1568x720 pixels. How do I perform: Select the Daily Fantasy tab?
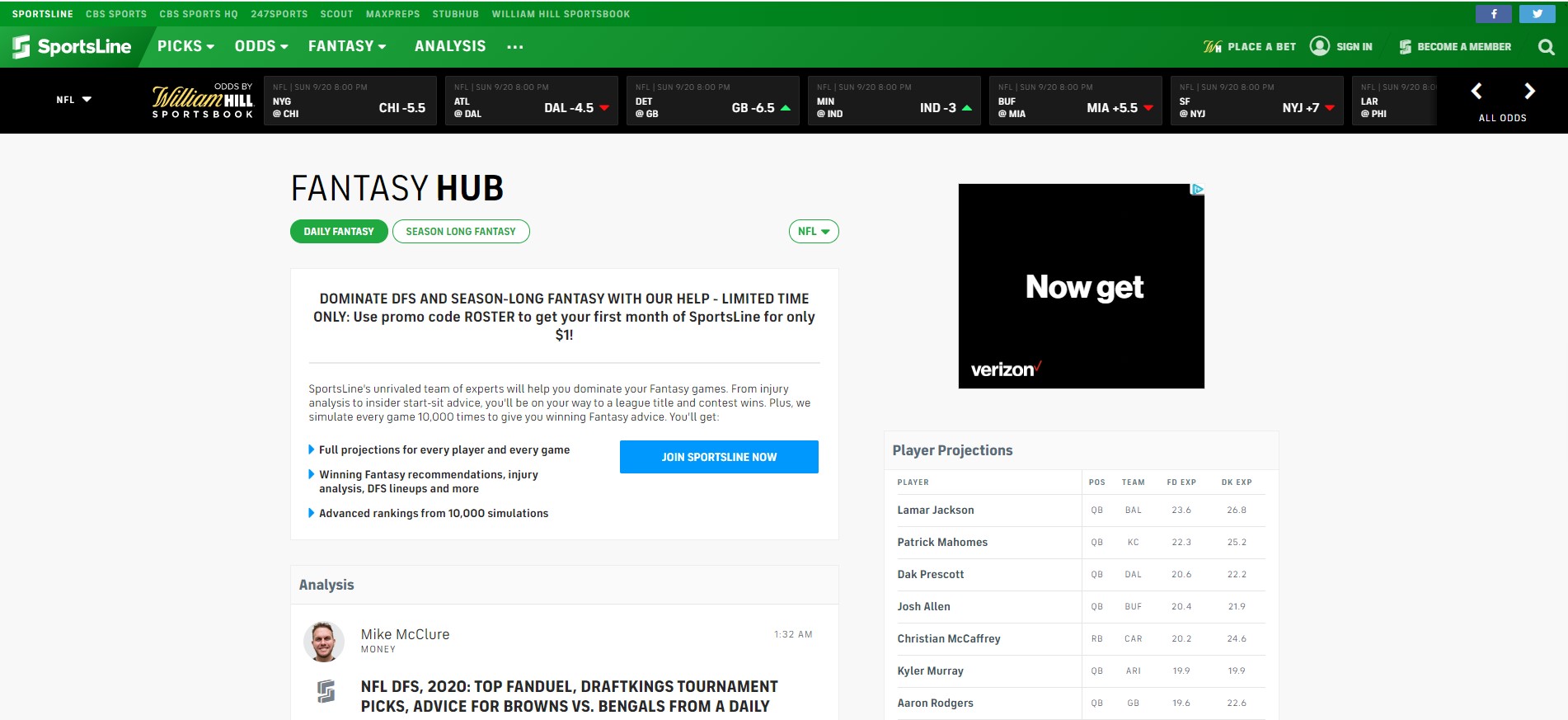[x=339, y=232]
